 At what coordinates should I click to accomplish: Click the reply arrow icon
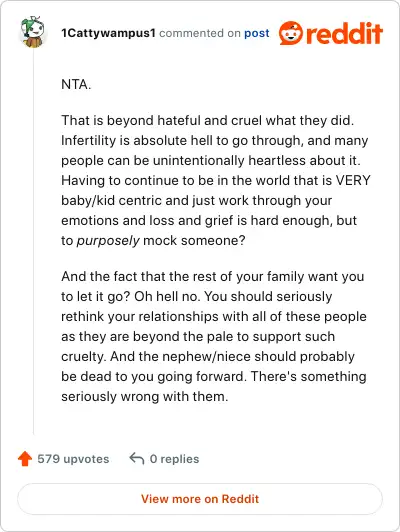coord(137,458)
